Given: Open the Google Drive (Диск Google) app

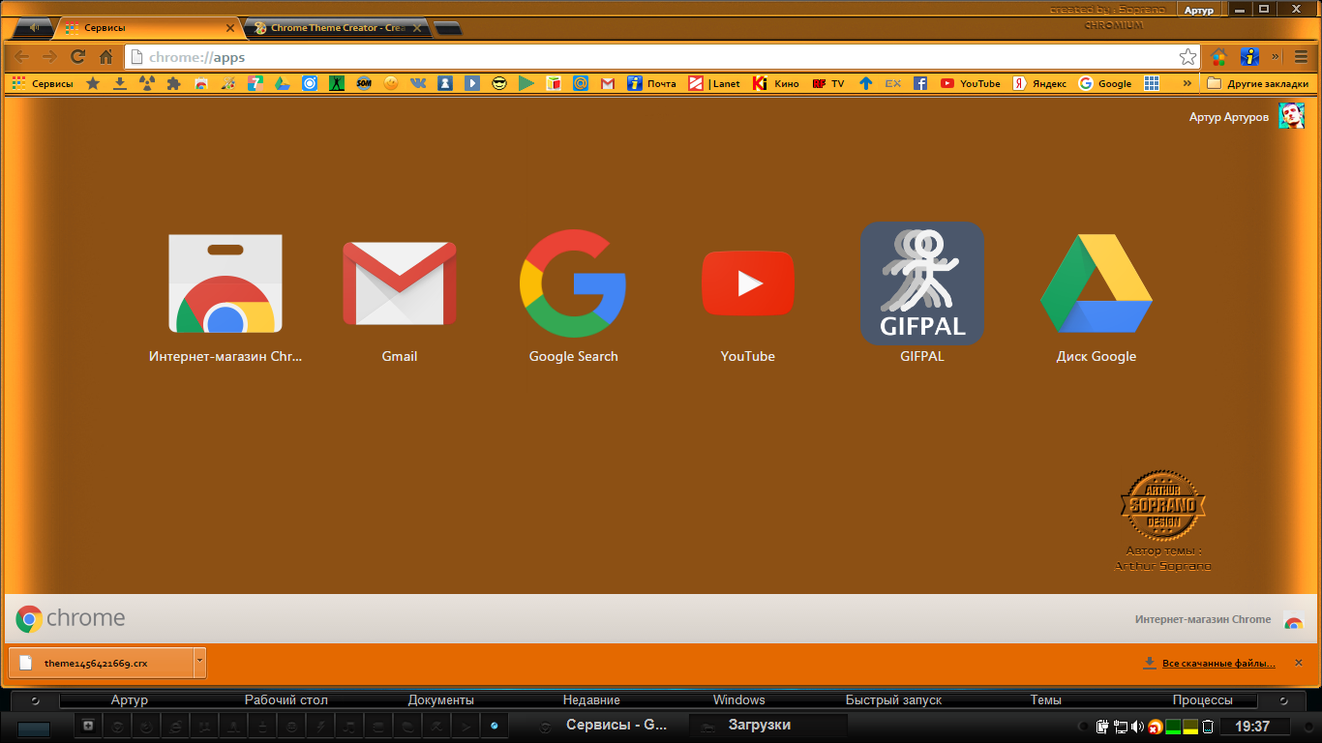Looking at the screenshot, I should 1096,284.
